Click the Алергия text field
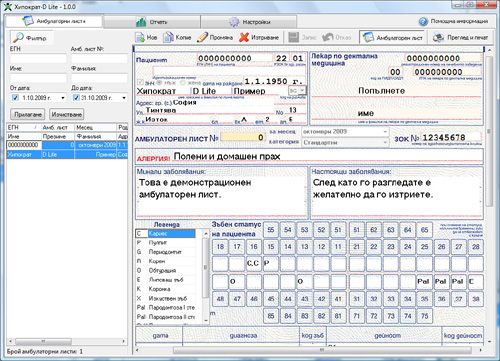 (x=327, y=156)
